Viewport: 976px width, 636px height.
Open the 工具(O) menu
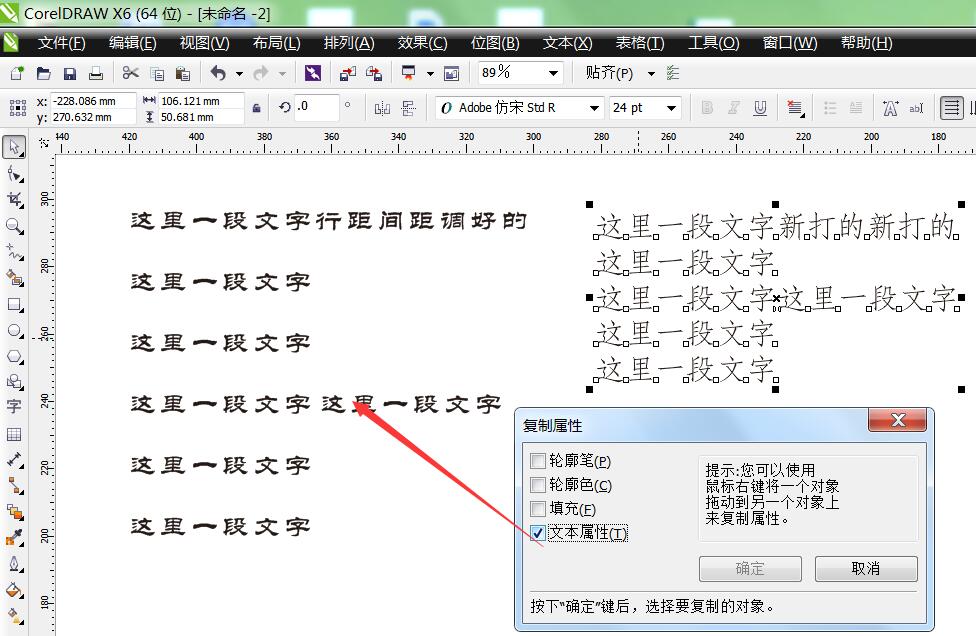coord(713,43)
